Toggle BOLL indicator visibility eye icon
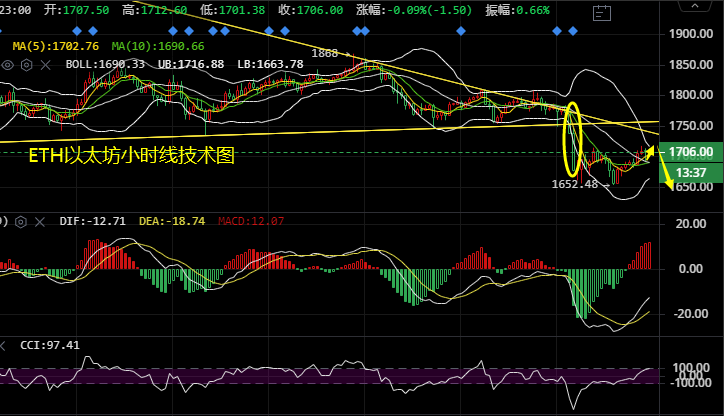The height and width of the screenshot is (416, 724). click(7, 65)
